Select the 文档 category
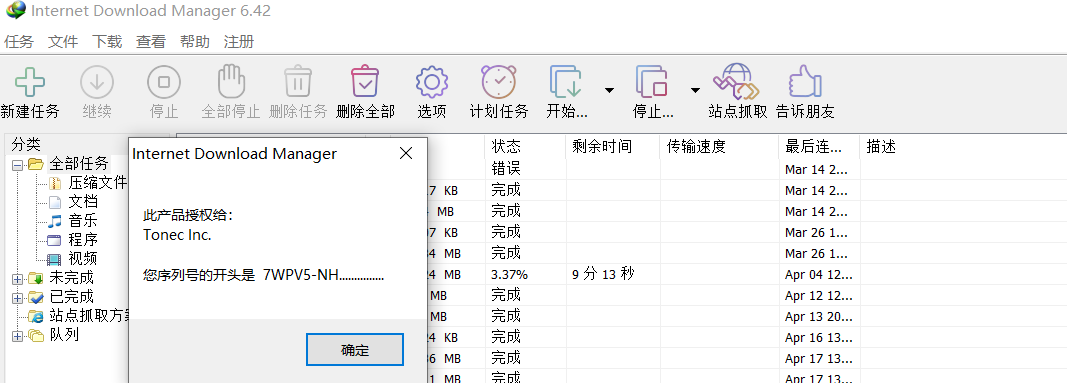 point(82,201)
